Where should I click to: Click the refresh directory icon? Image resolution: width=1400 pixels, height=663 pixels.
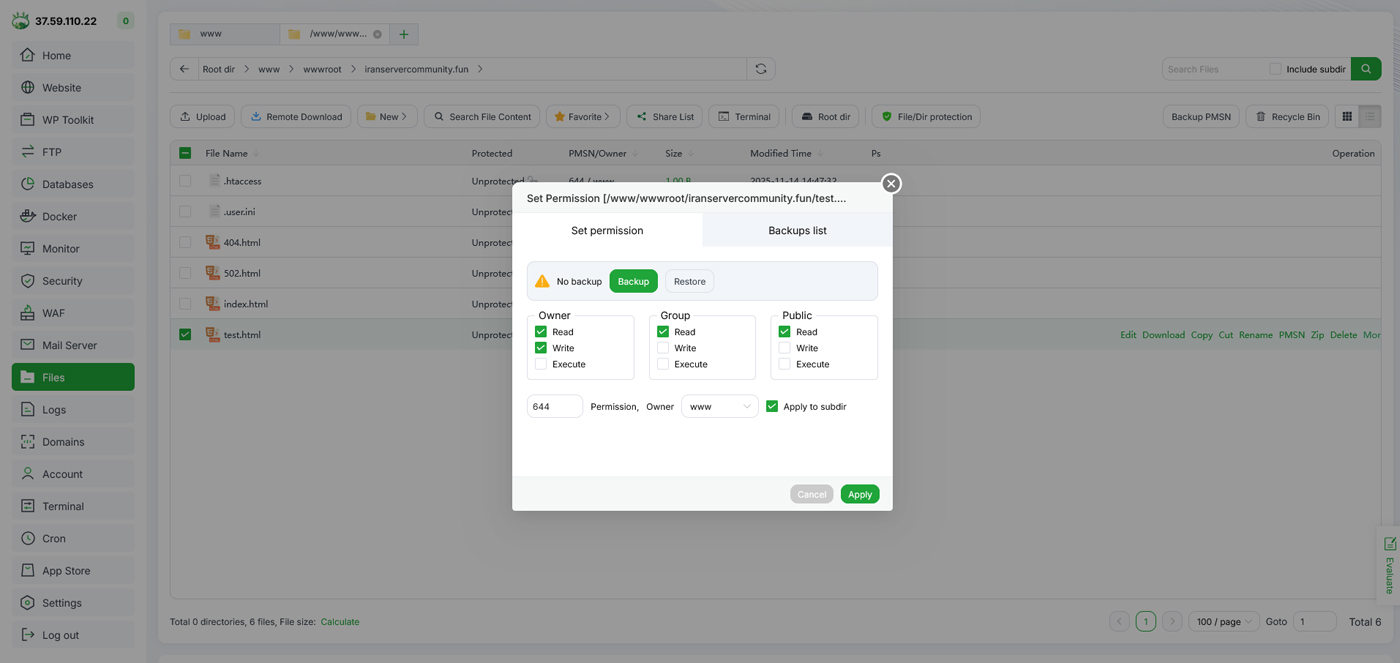coord(761,69)
